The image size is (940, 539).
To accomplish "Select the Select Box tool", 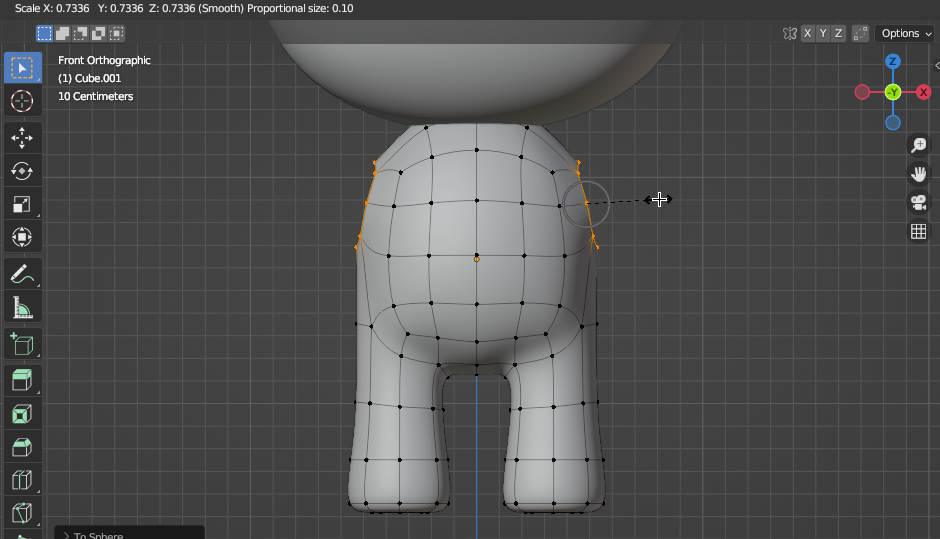I will point(22,68).
